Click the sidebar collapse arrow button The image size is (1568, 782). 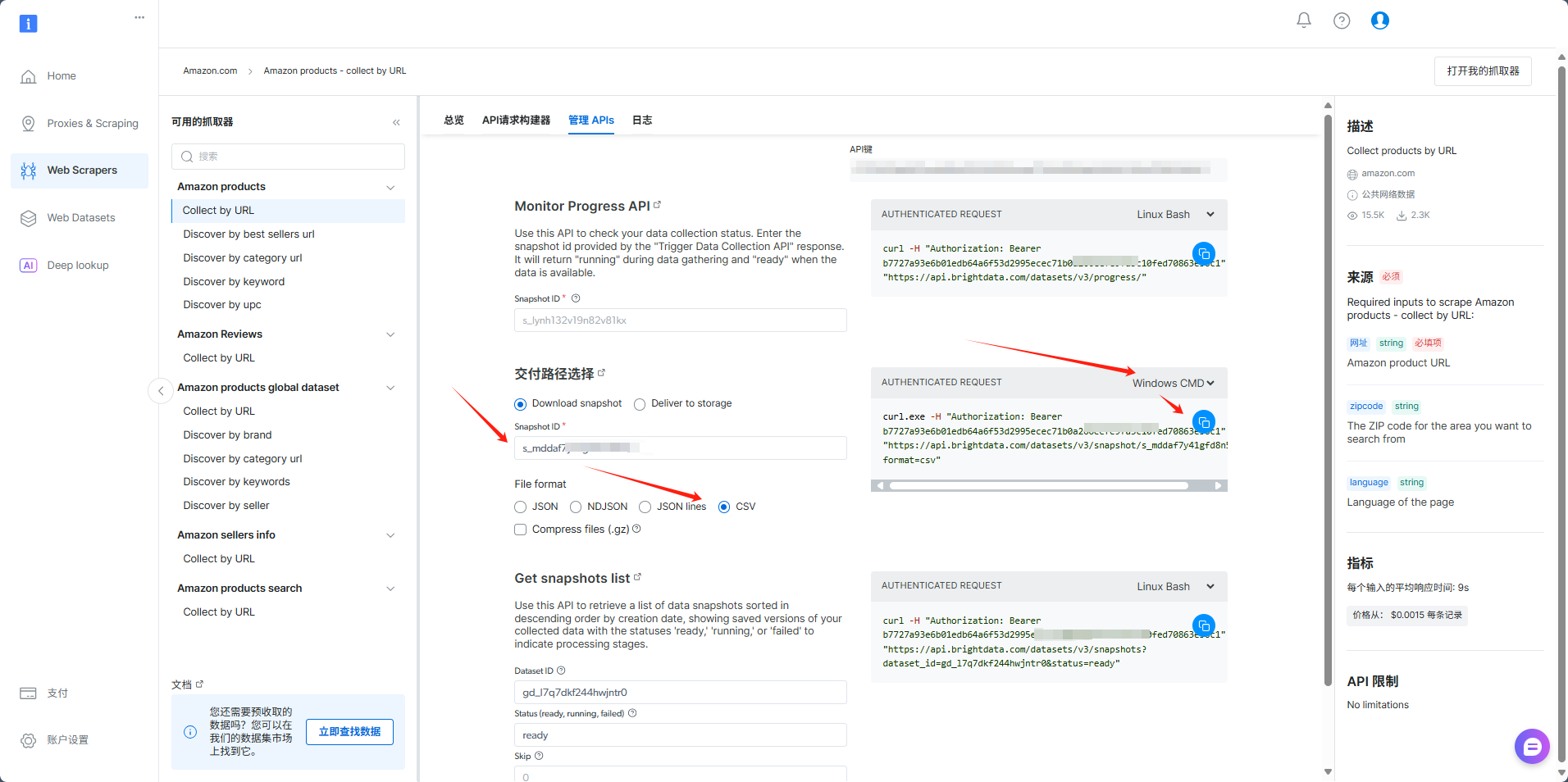[x=161, y=391]
